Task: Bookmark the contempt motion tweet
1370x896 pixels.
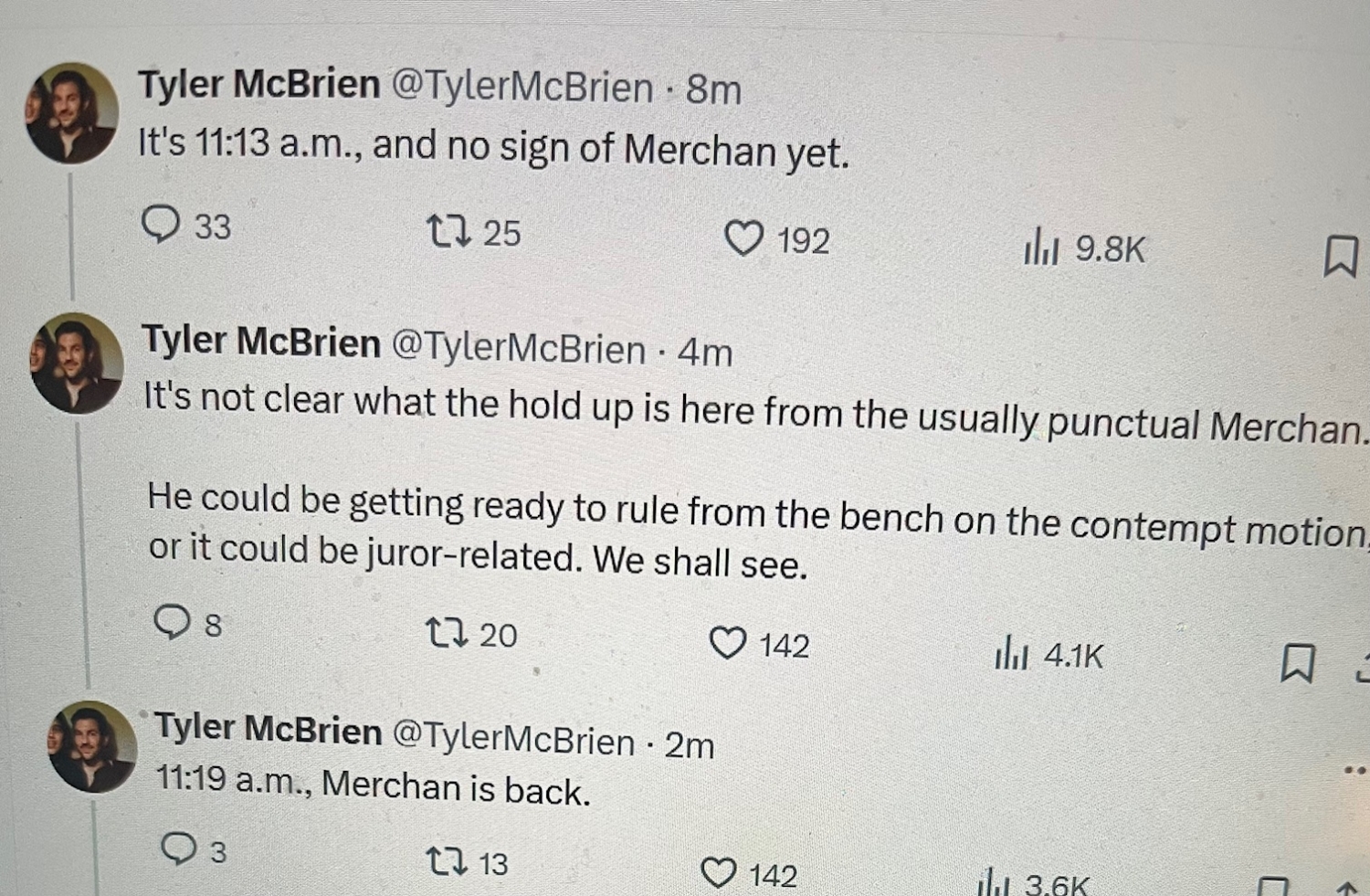Action: coord(1297,663)
